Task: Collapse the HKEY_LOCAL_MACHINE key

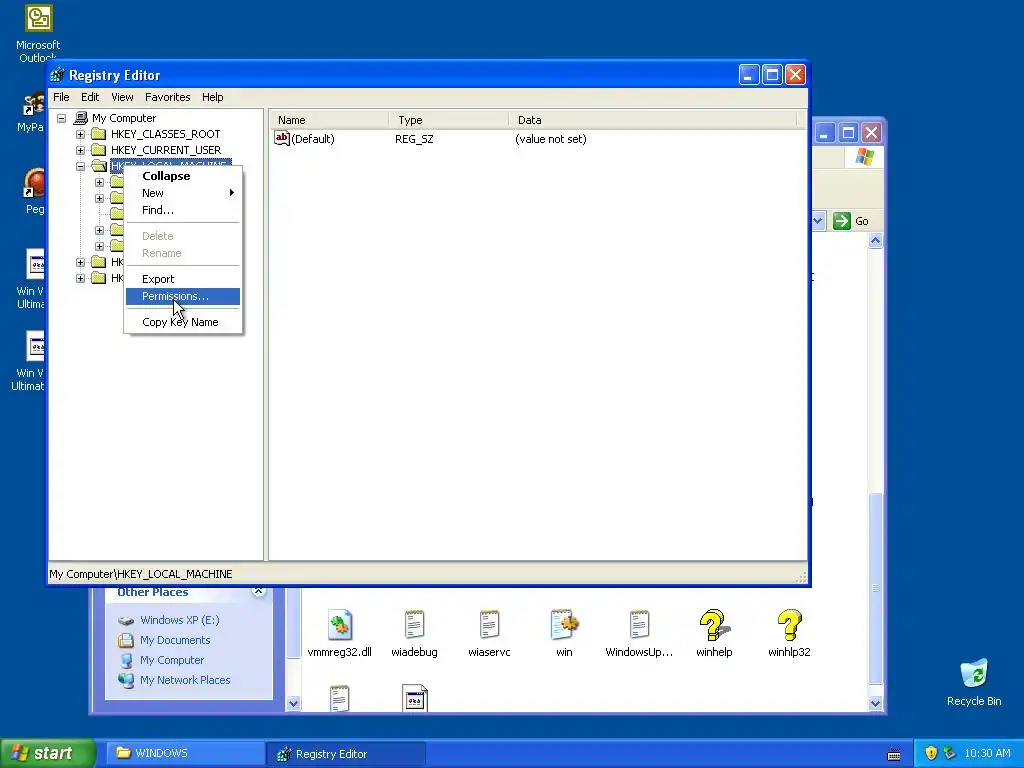Action: (80, 167)
